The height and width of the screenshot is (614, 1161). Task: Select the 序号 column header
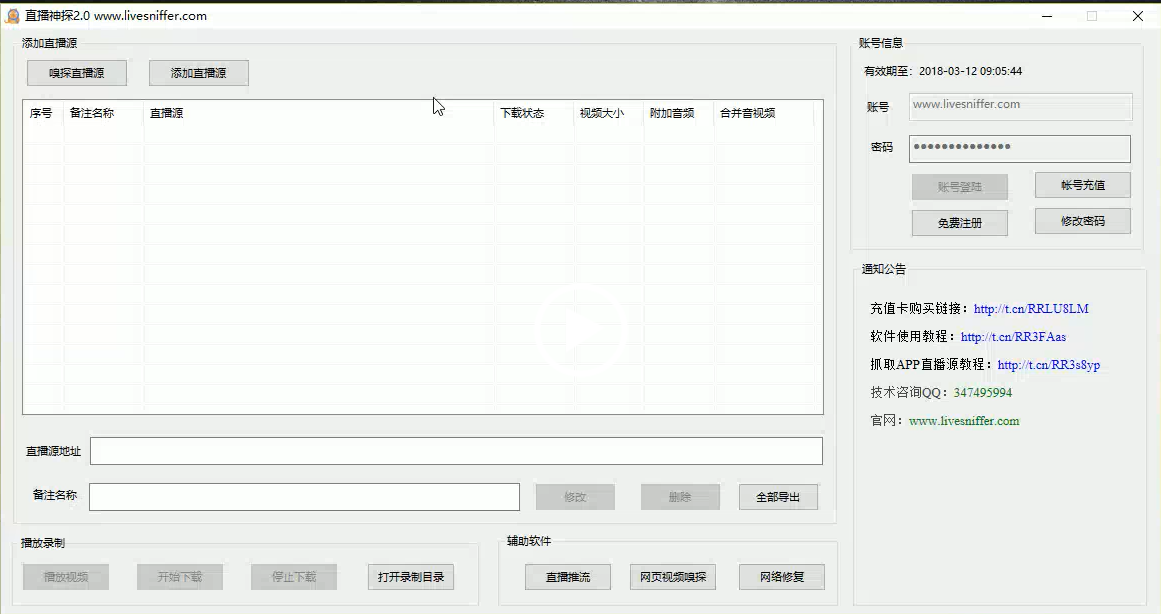pos(43,113)
